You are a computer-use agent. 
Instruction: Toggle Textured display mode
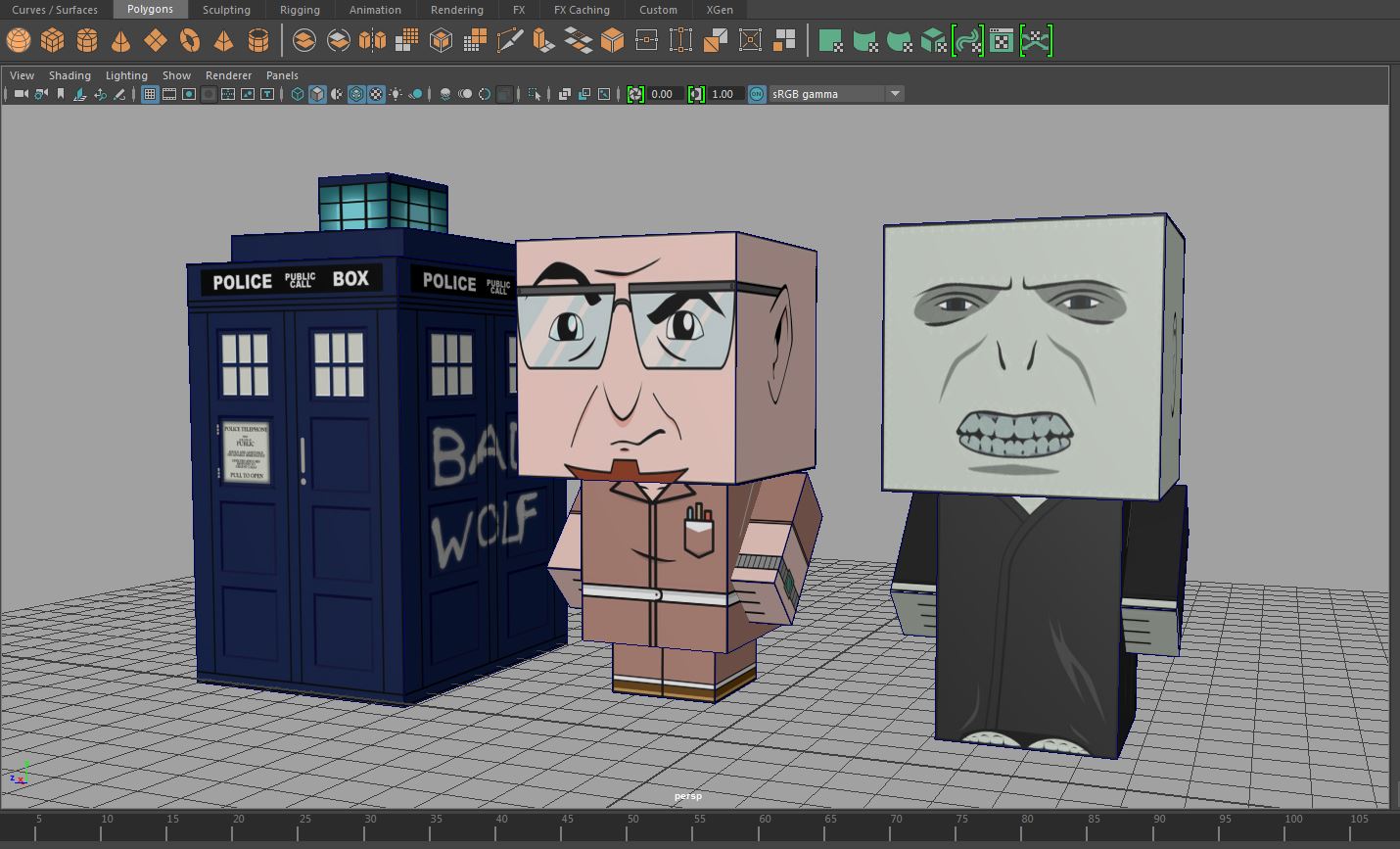pyautogui.click(x=376, y=94)
